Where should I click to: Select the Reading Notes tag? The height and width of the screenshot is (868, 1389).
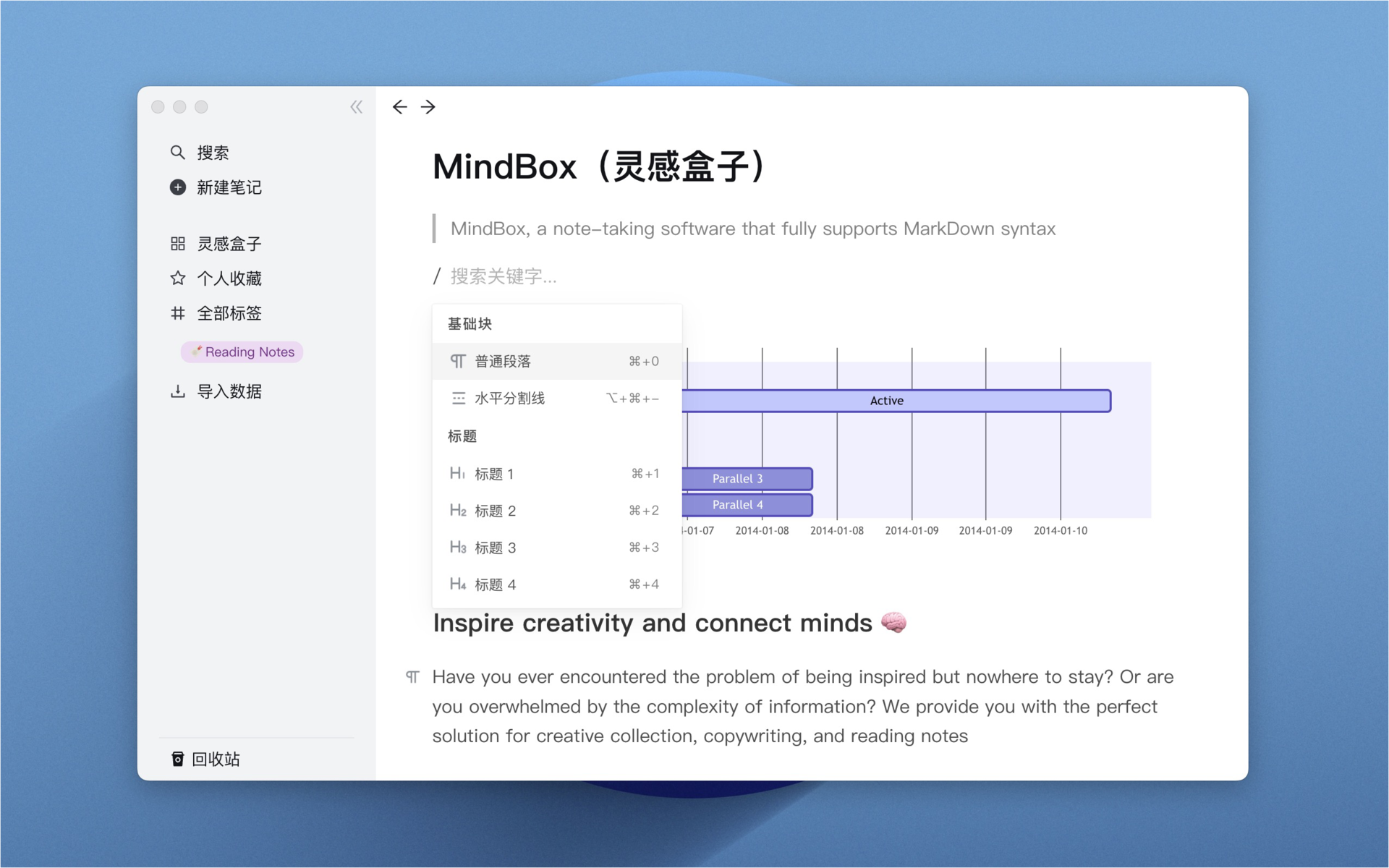(242, 352)
